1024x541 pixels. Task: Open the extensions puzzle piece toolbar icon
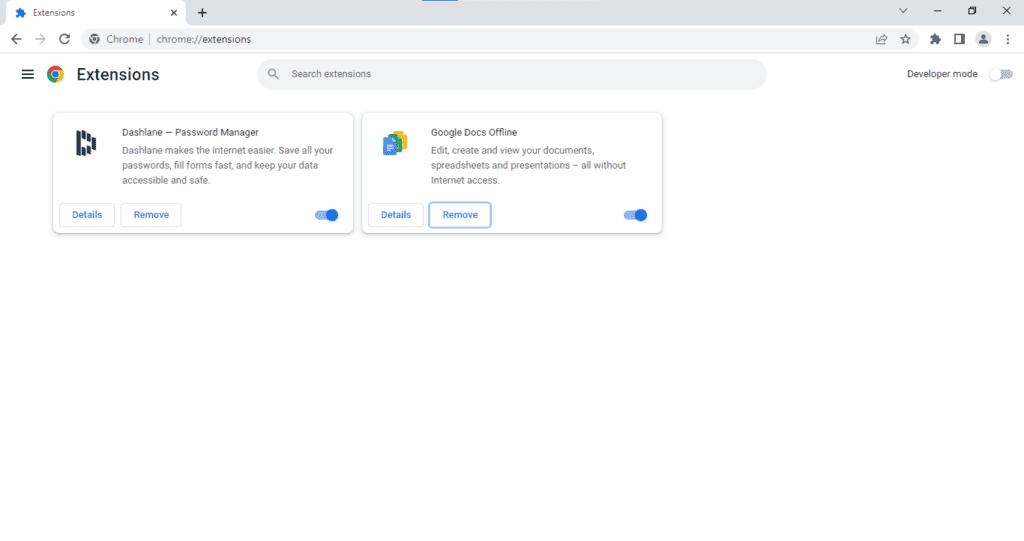(x=935, y=39)
